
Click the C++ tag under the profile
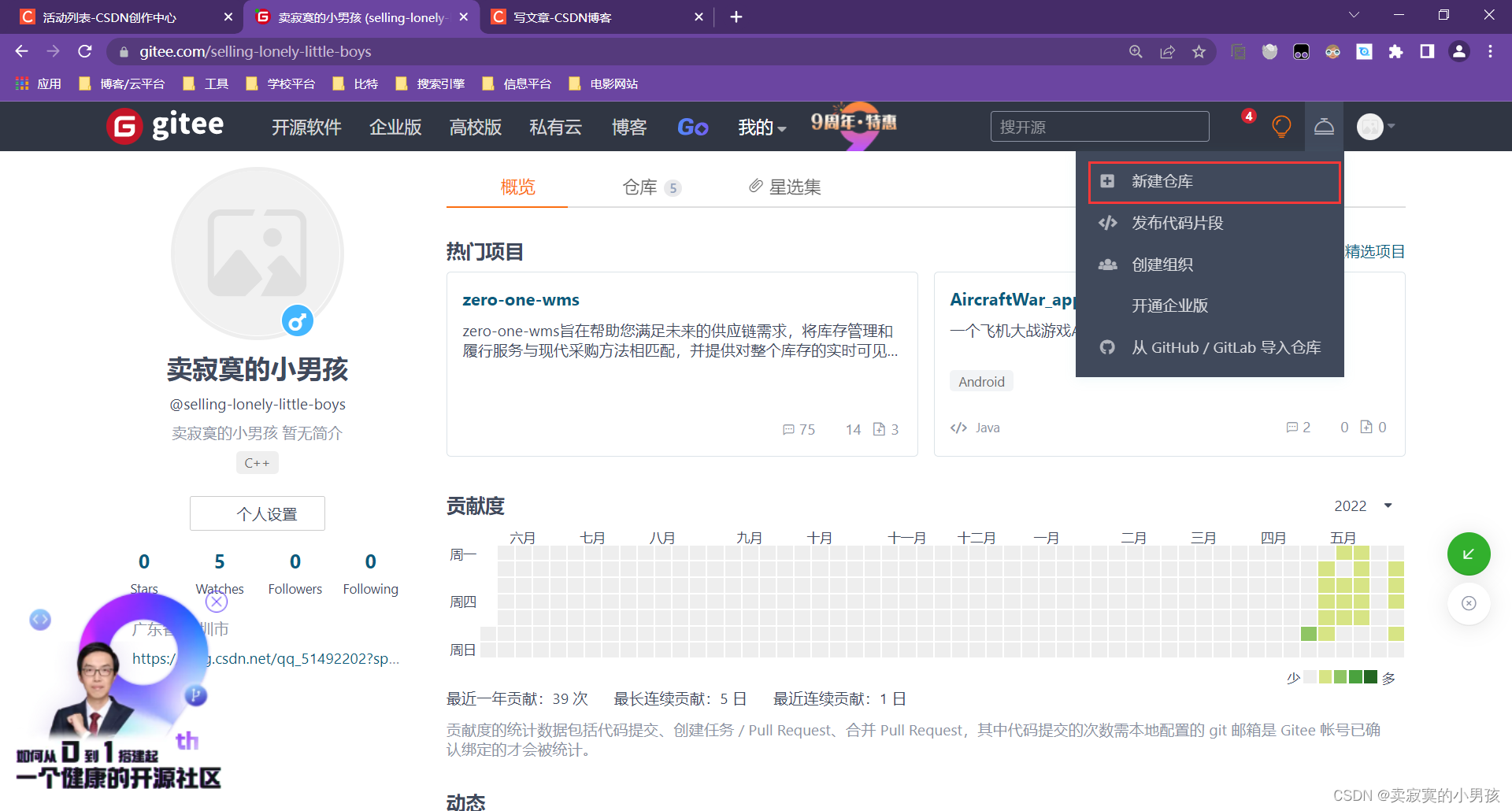(x=258, y=463)
